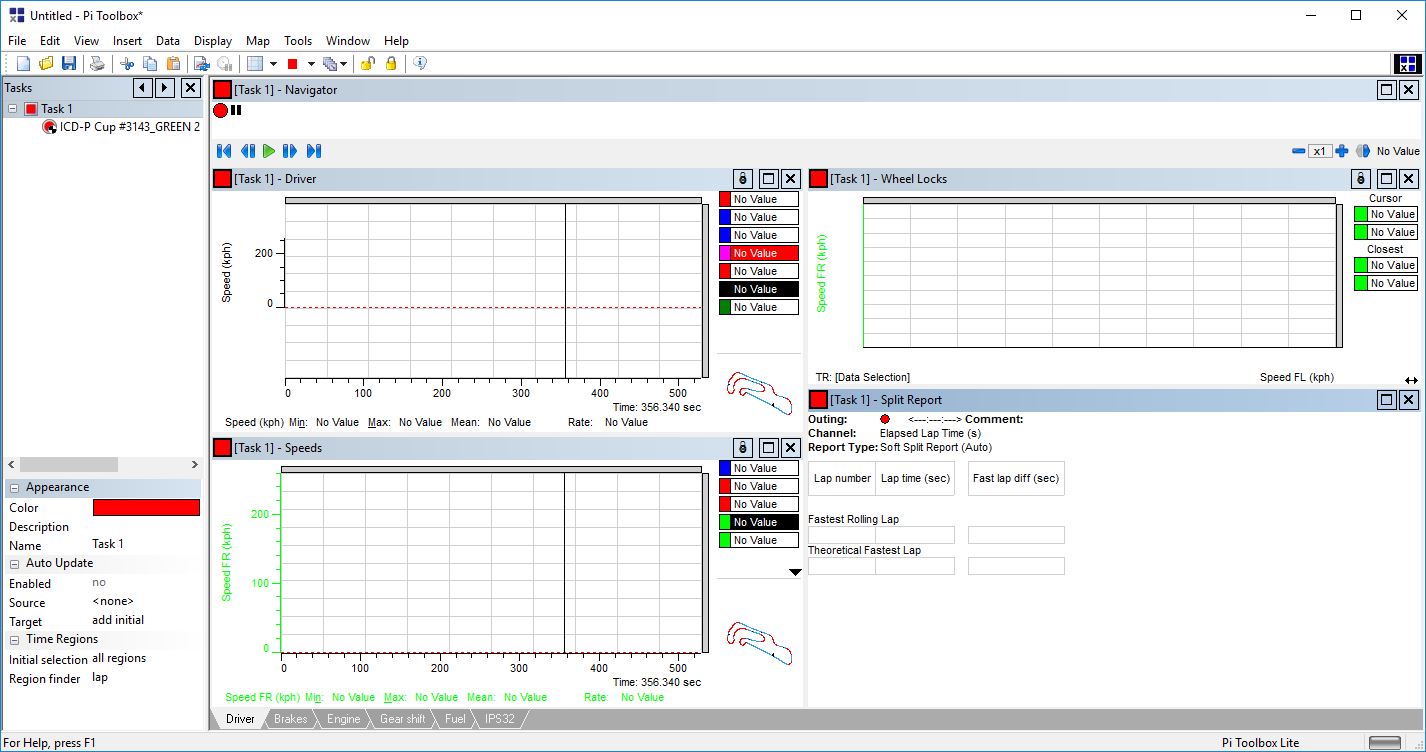Toggle the lock icon on the Speeds window
Screen dimensions: 1426x752
click(741, 447)
